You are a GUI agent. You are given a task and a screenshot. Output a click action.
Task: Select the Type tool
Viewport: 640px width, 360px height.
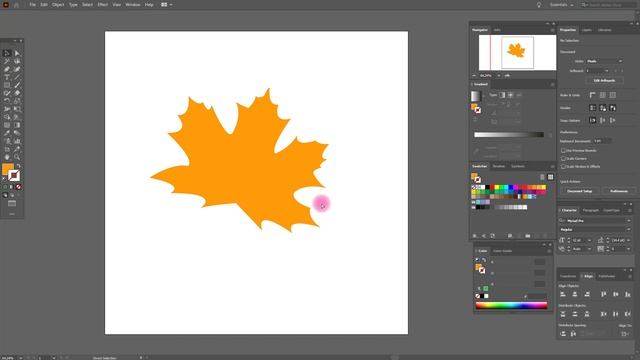[x=7, y=77]
